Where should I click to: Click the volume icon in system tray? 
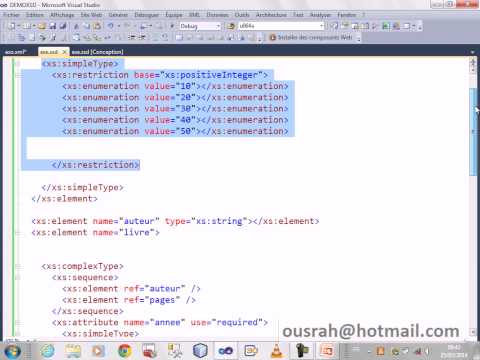click(x=427, y=351)
